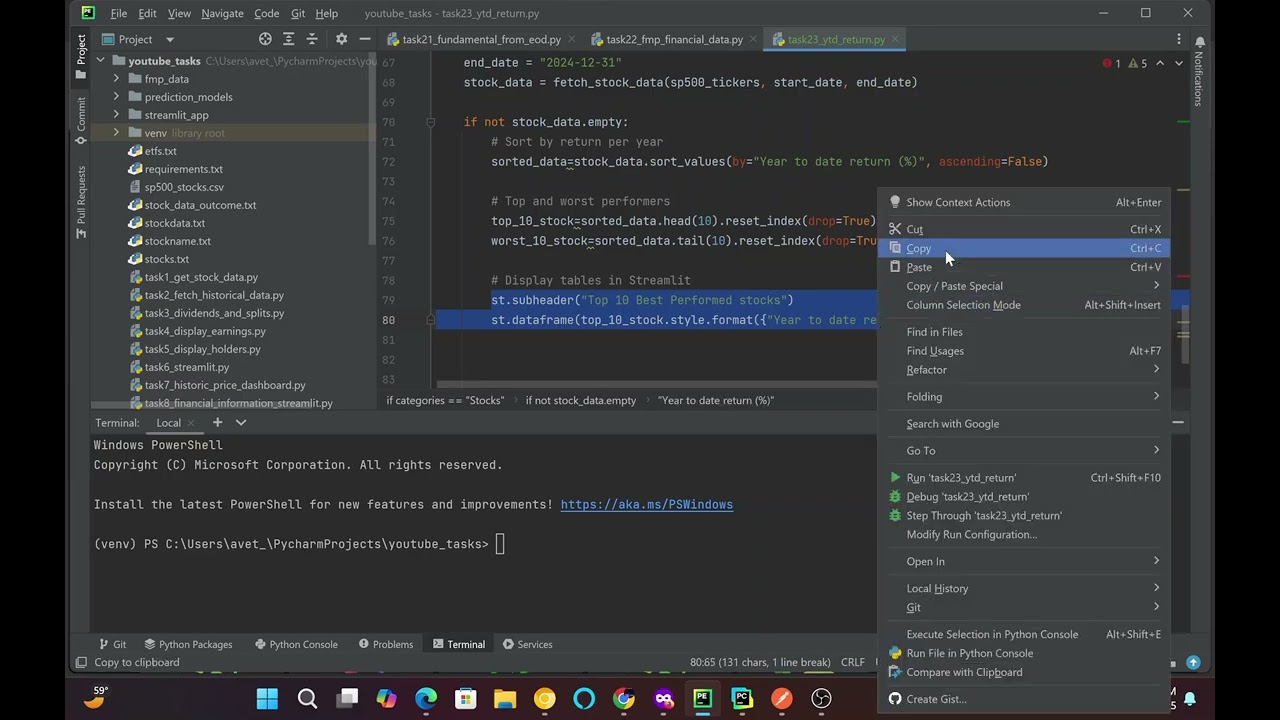Click the select opened file target icon

pos(265,39)
